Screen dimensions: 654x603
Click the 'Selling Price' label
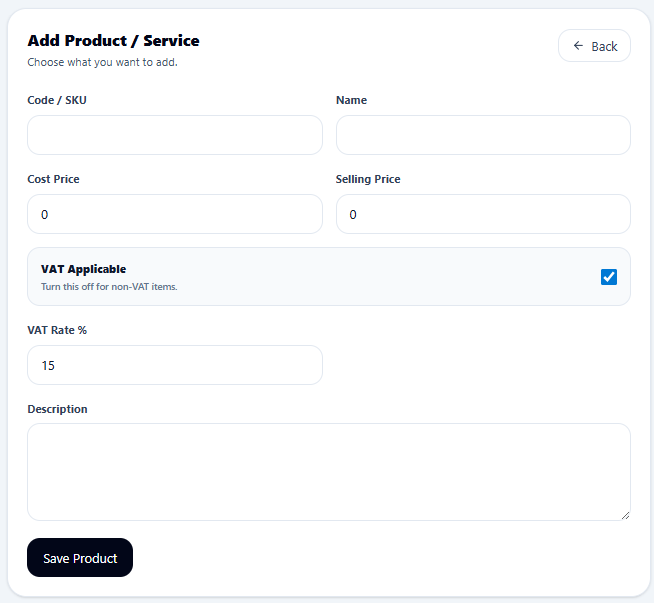pyautogui.click(x=368, y=179)
